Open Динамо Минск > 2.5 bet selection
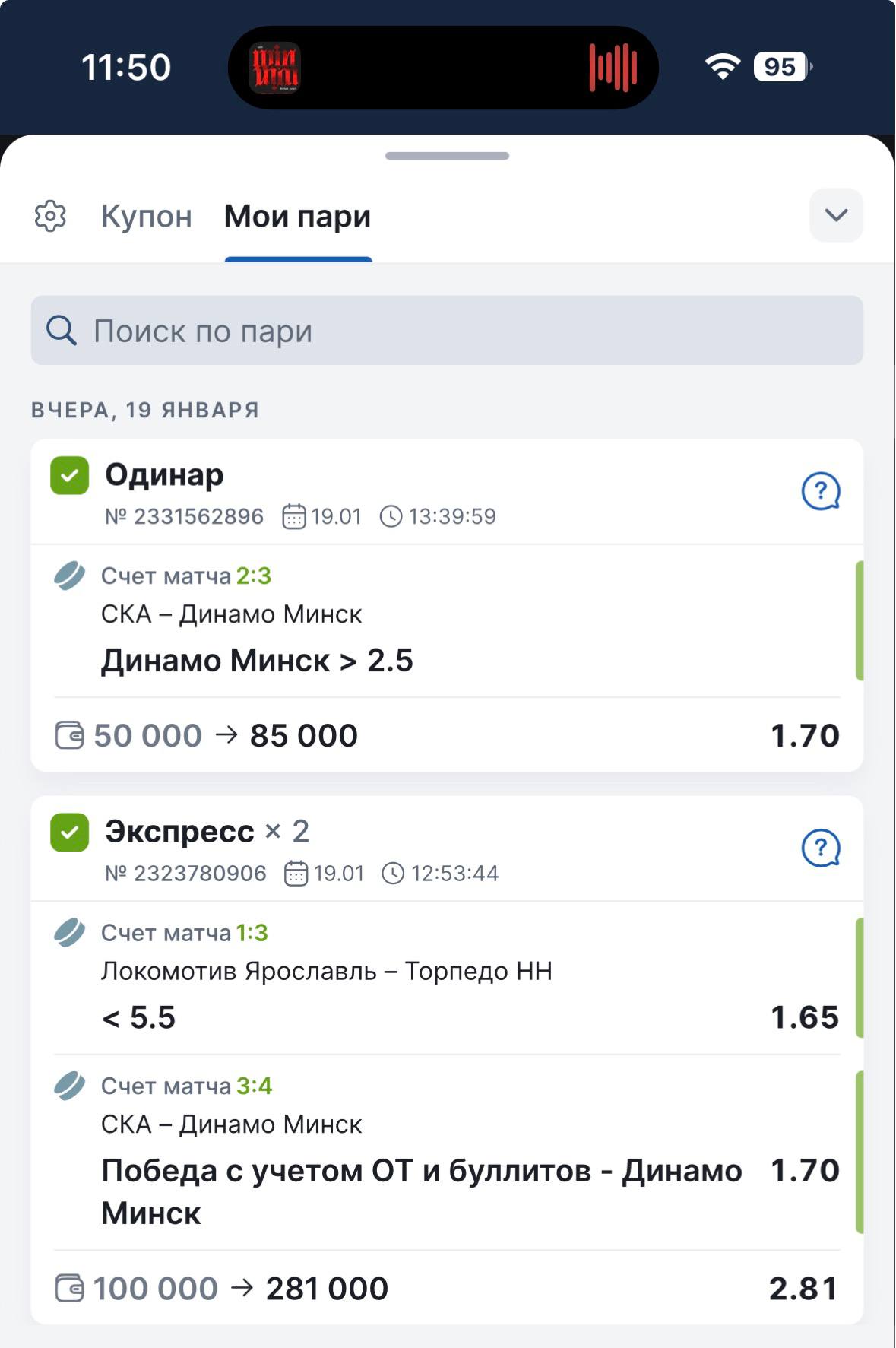Image resolution: width=896 pixels, height=1348 pixels. click(257, 661)
